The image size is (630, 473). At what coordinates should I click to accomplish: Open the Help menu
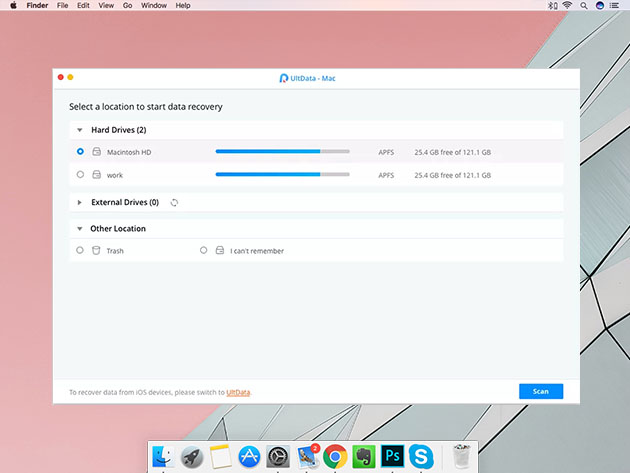click(183, 5)
